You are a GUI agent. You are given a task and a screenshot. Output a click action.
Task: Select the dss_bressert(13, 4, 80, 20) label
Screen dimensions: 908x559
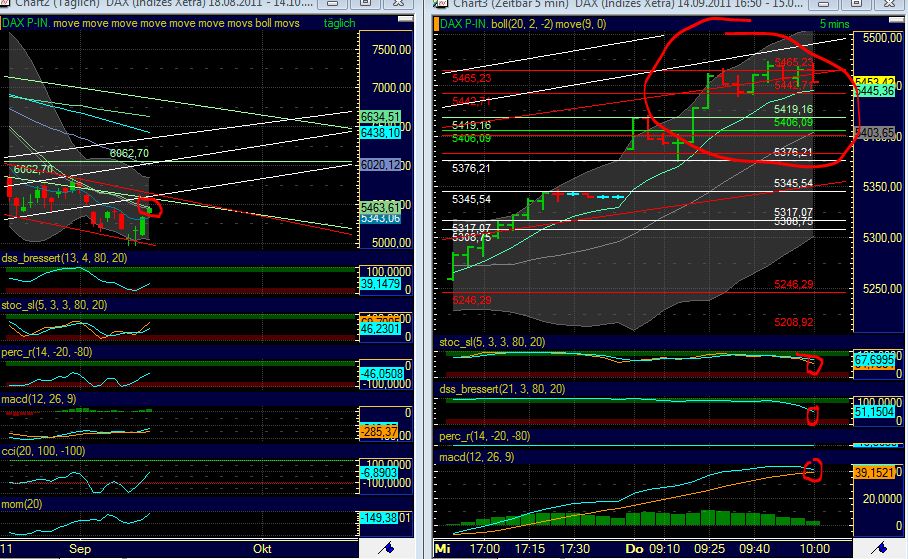tap(64, 258)
